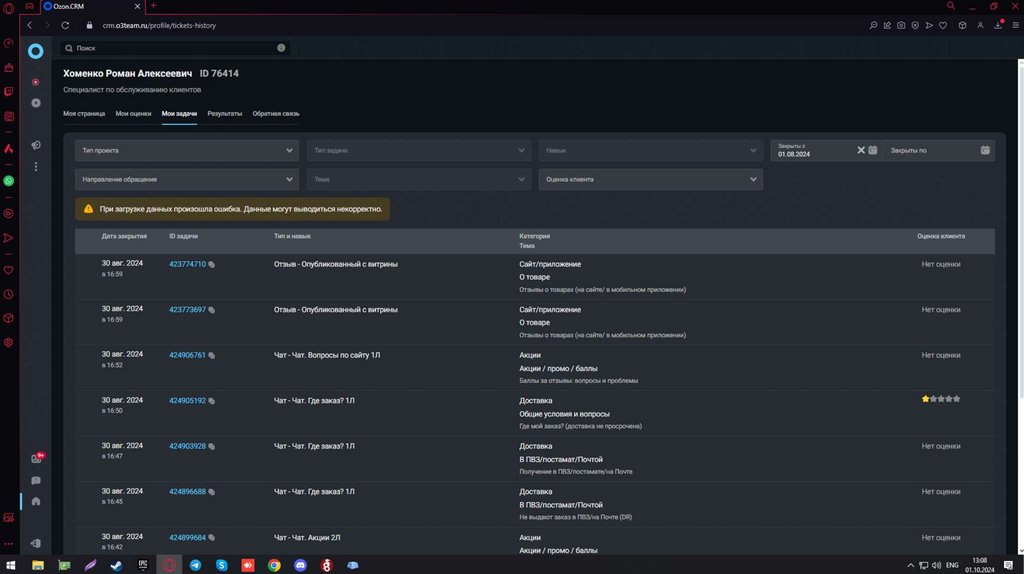Open task link 424905192

[x=187, y=401]
